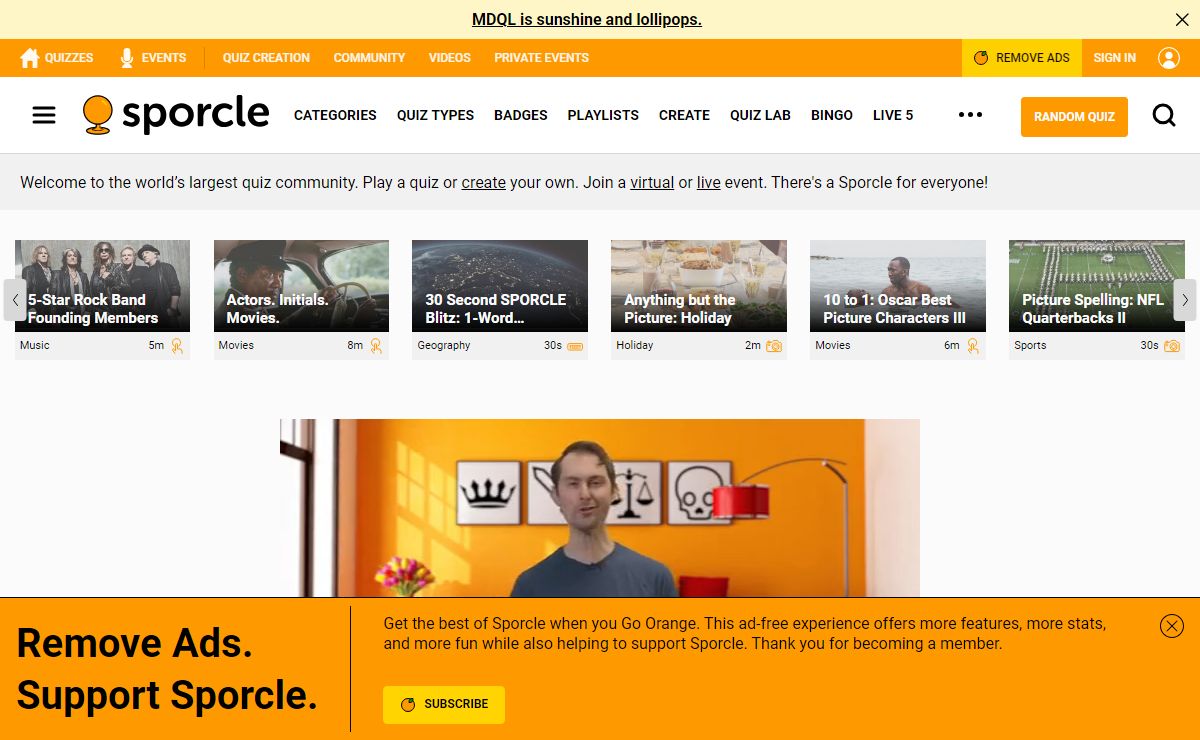Open the search magnifier icon
This screenshot has height=740, width=1200.
pyautogui.click(x=1164, y=116)
